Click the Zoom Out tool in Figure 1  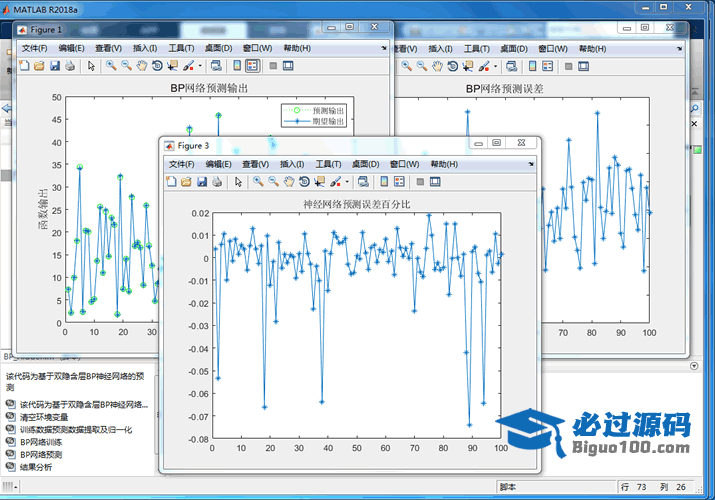pos(126,66)
